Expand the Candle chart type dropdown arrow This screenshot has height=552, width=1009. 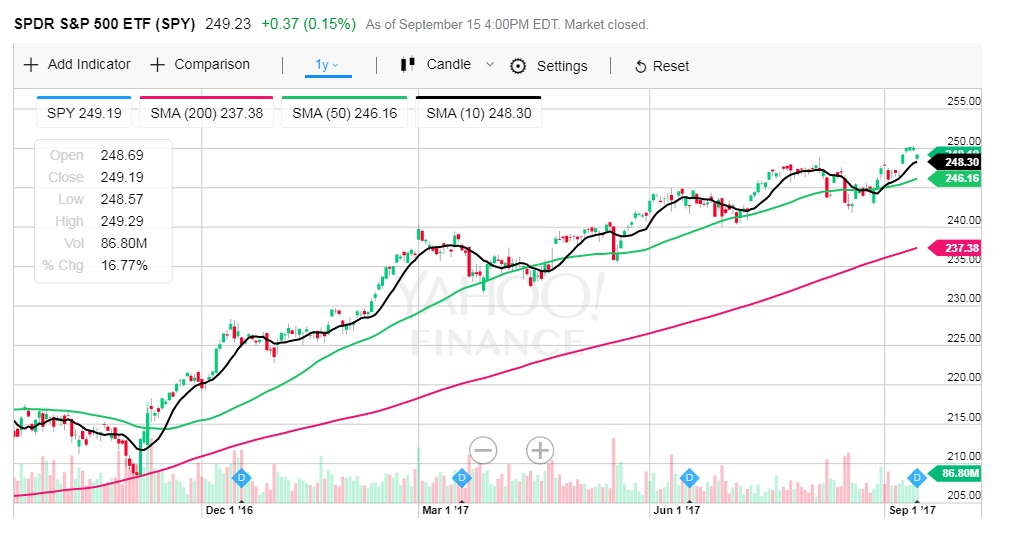pyautogui.click(x=490, y=64)
